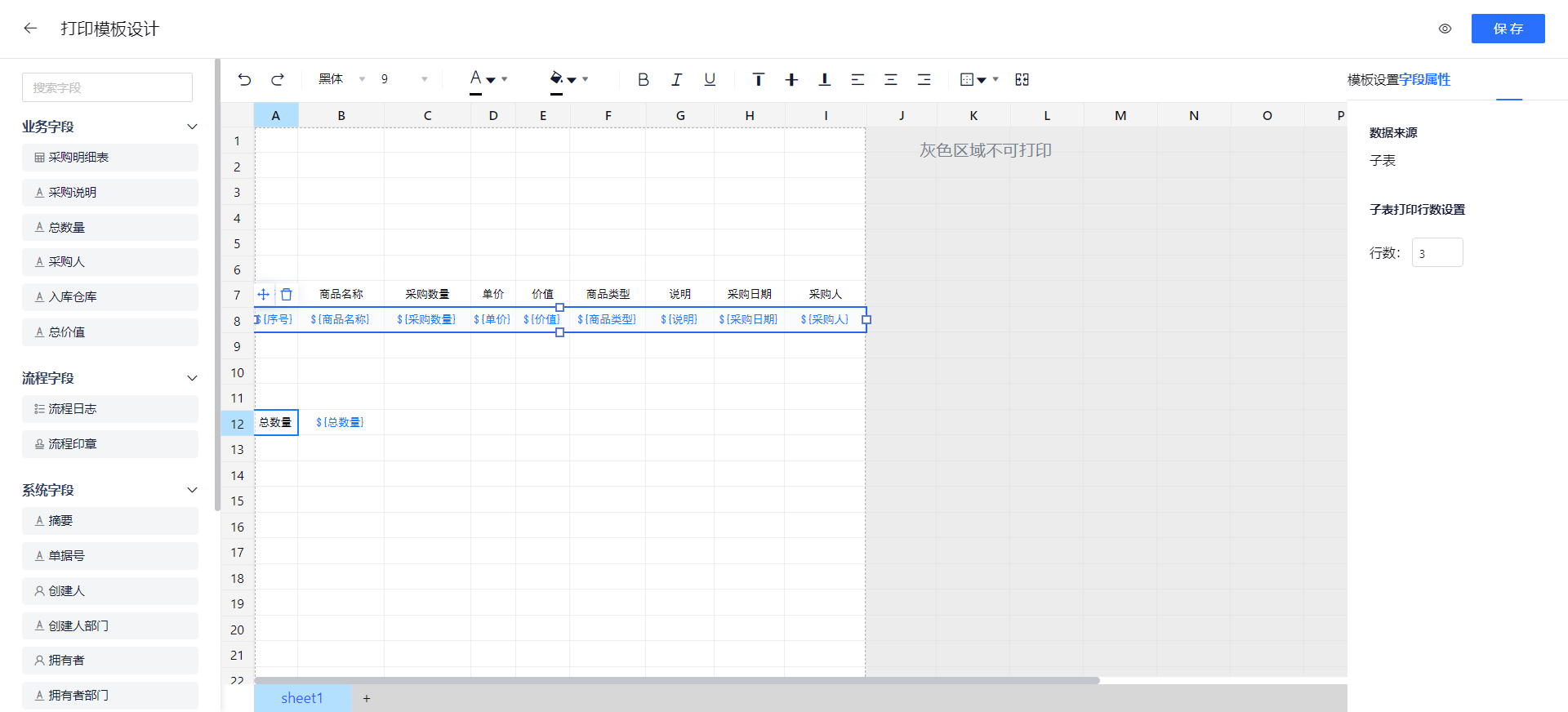Click the ${商品名称} cell
The image size is (1568, 712).
point(341,320)
